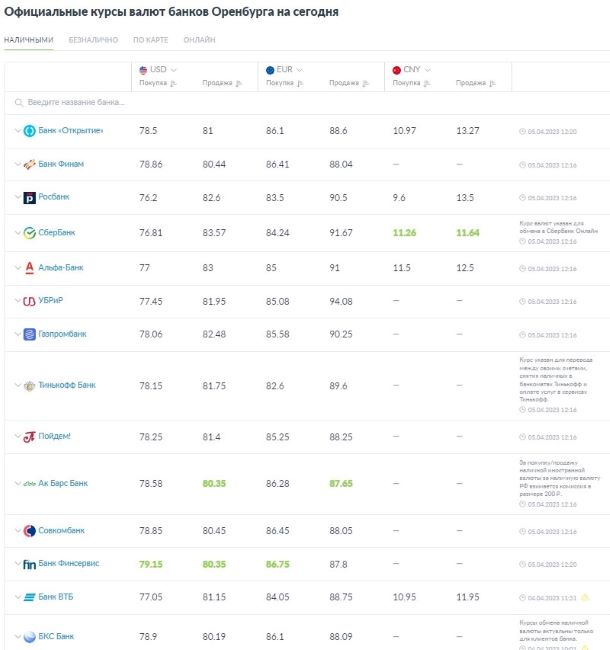Open the Ак Барс Банк link
Image resolution: width=610 pixels, height=650 pixels.
point(64,483)
